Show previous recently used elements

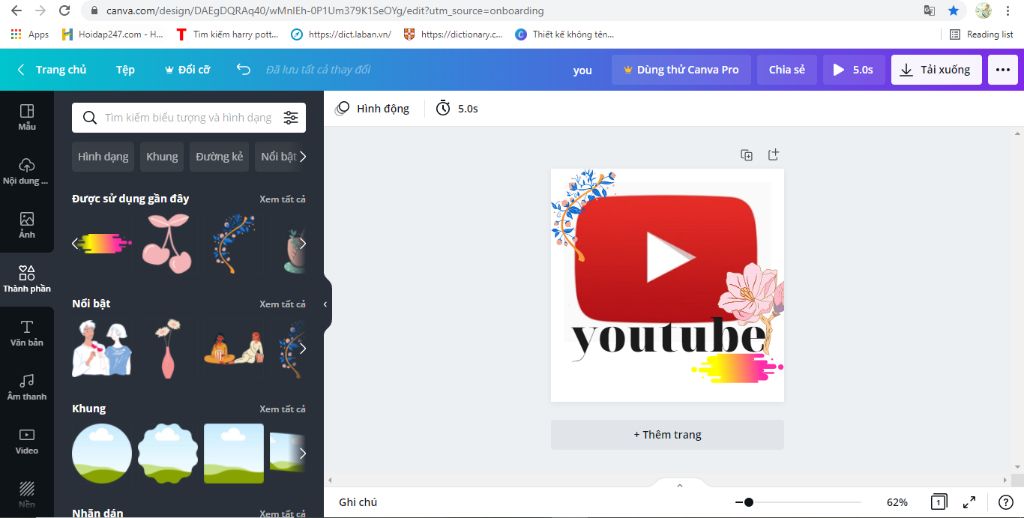tap(74, 244)
